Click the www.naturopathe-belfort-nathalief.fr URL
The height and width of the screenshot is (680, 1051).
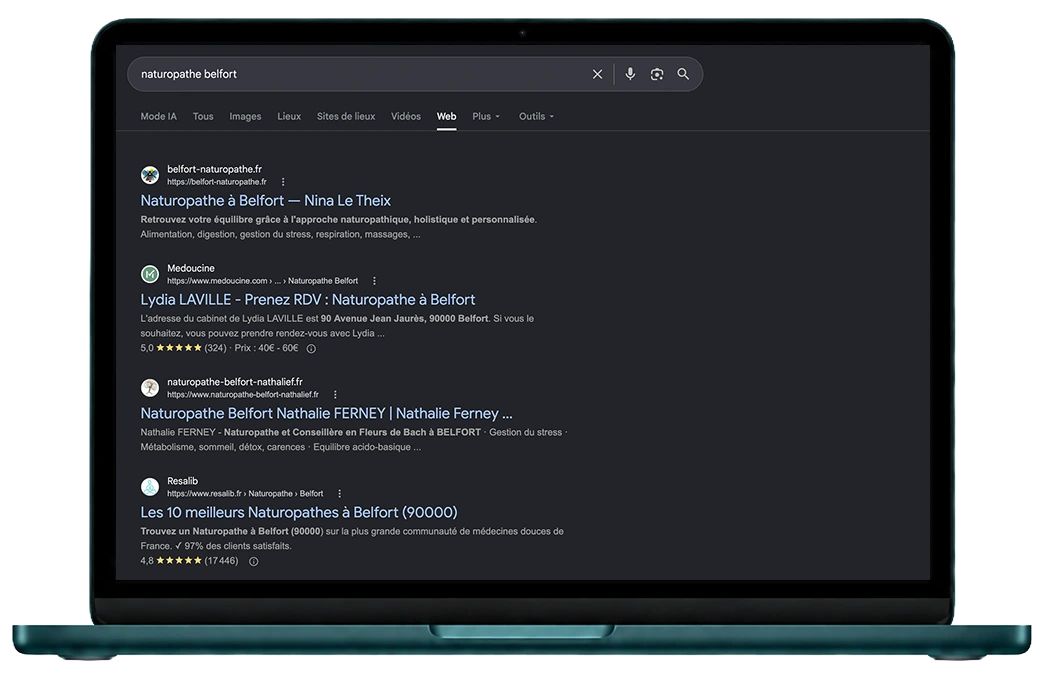tap(243, 395)
